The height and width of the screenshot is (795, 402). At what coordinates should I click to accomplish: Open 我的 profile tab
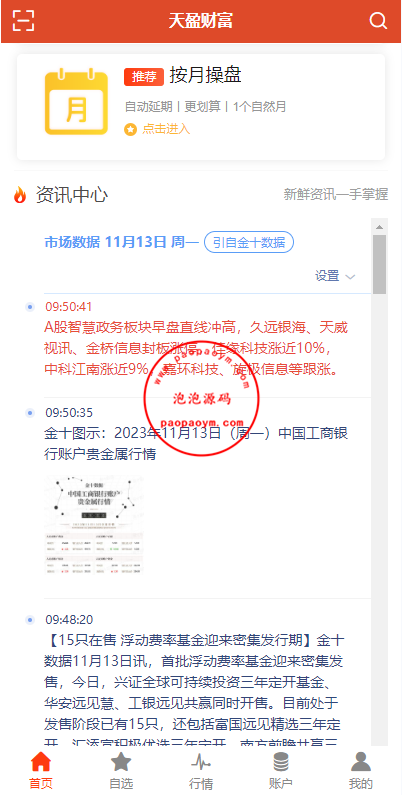pos(361,771)
